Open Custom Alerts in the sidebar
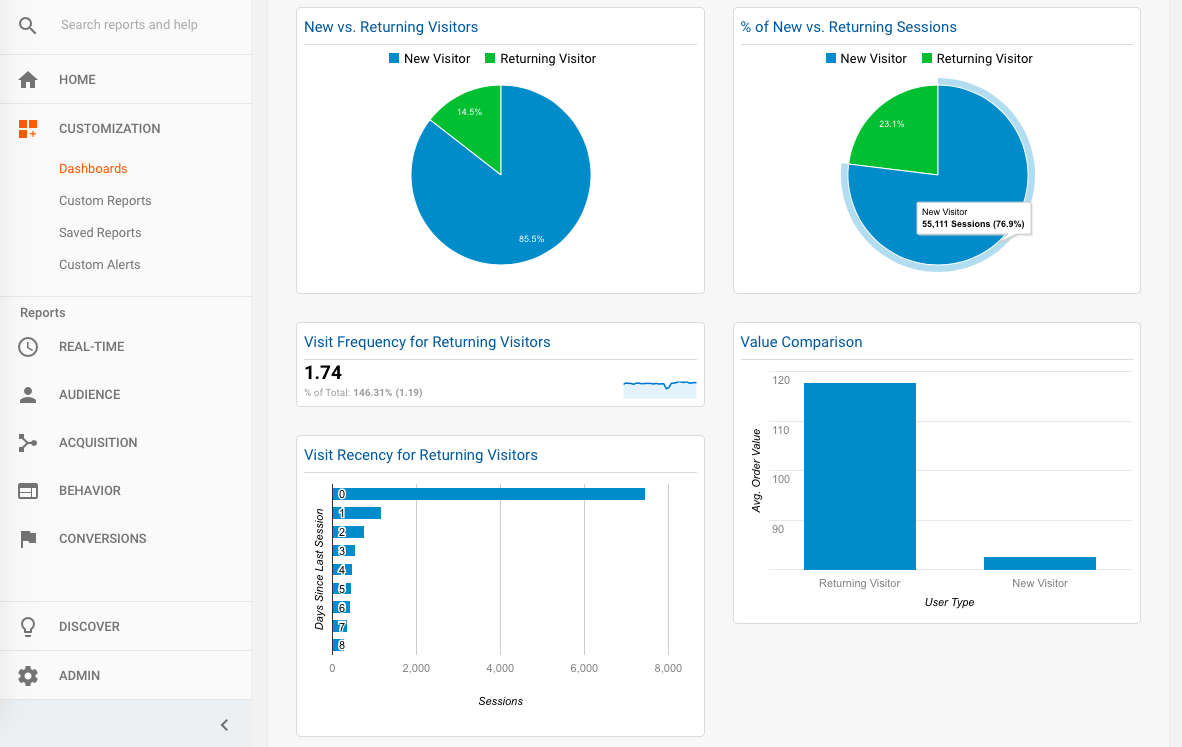Image resolution: width=1182 pixels, height=747 pixels. point(100,265)
